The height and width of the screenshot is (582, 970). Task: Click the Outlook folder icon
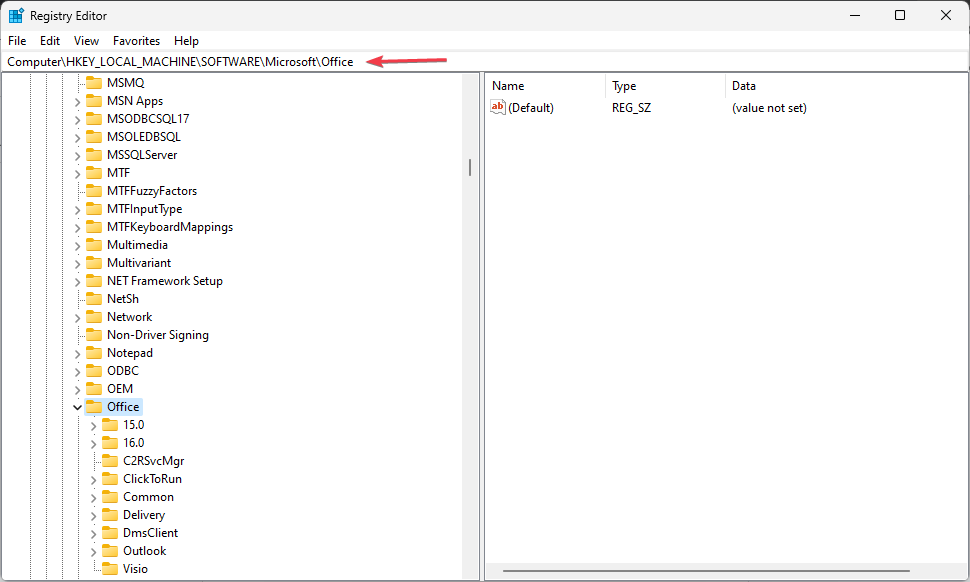pos(110,550)
